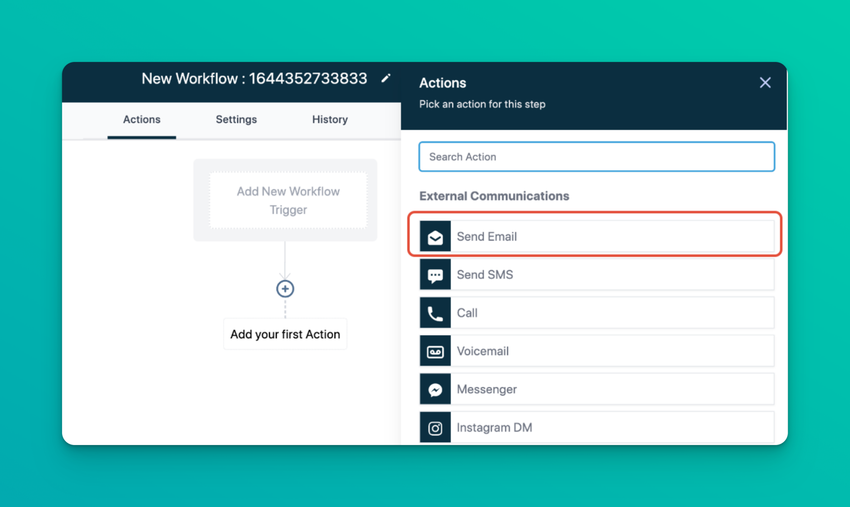Open the History tab
Screen dimensions: 850x507
coord(330,119)
